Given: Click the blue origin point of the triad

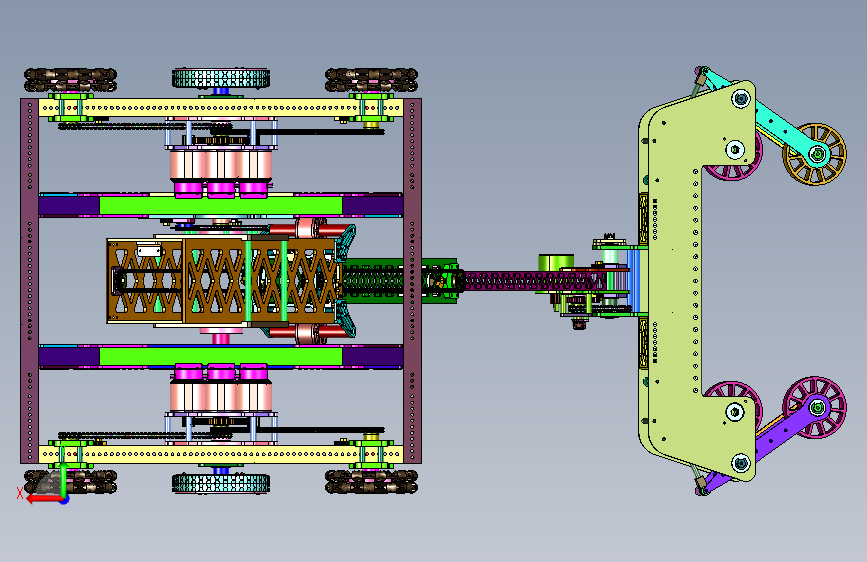Looking at the screenshot, I should click(65, 500).
